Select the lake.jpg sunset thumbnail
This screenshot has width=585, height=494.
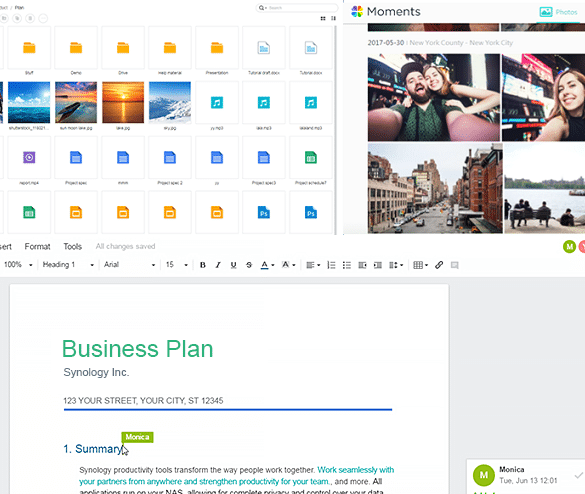(123, 102)
